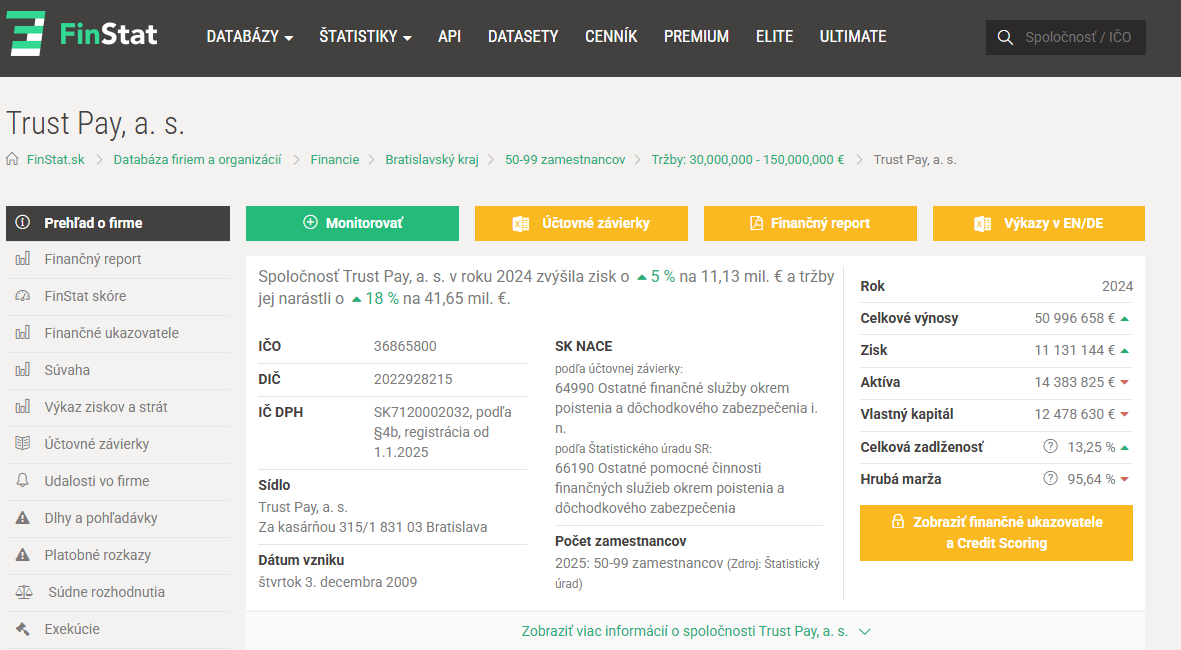1181x650 pixels.
Task: Open Súdne rozhodnutia in the sidebar
Action: 117,592
